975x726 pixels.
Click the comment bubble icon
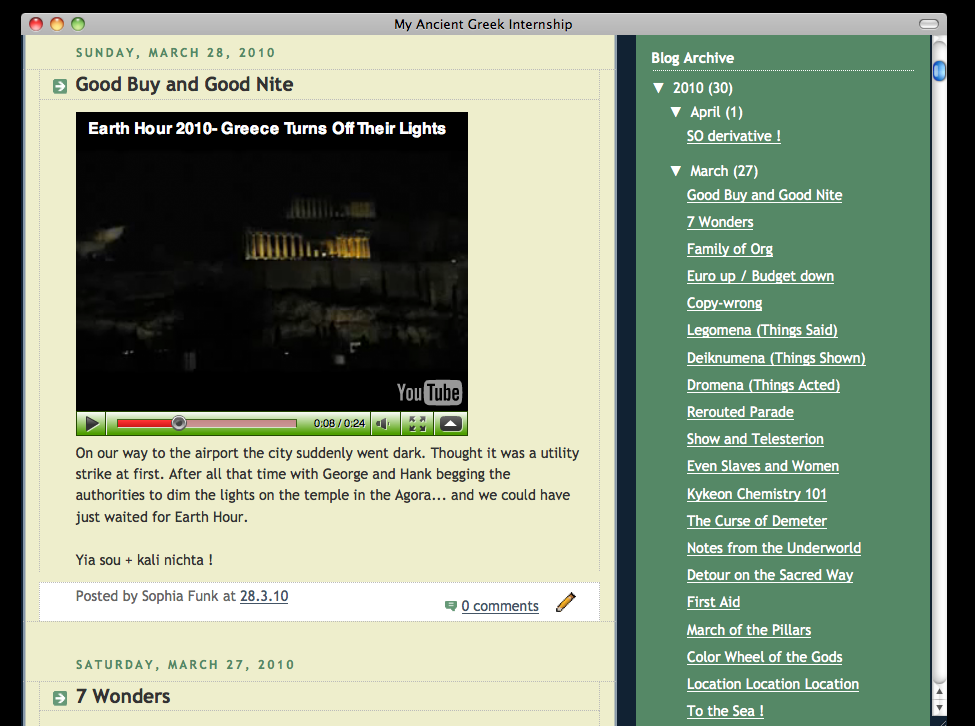(451, 606)
